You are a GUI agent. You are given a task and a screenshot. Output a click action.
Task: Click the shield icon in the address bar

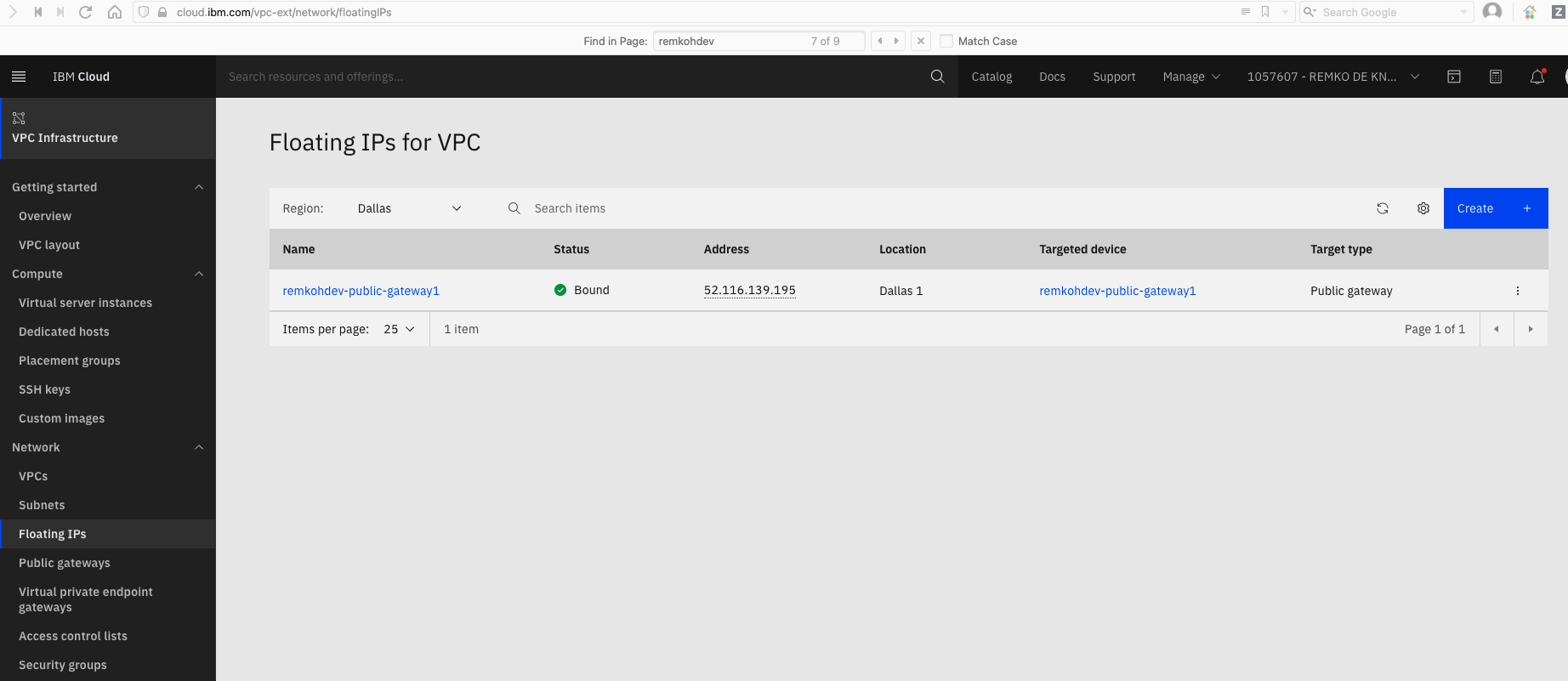pos(144,12)
